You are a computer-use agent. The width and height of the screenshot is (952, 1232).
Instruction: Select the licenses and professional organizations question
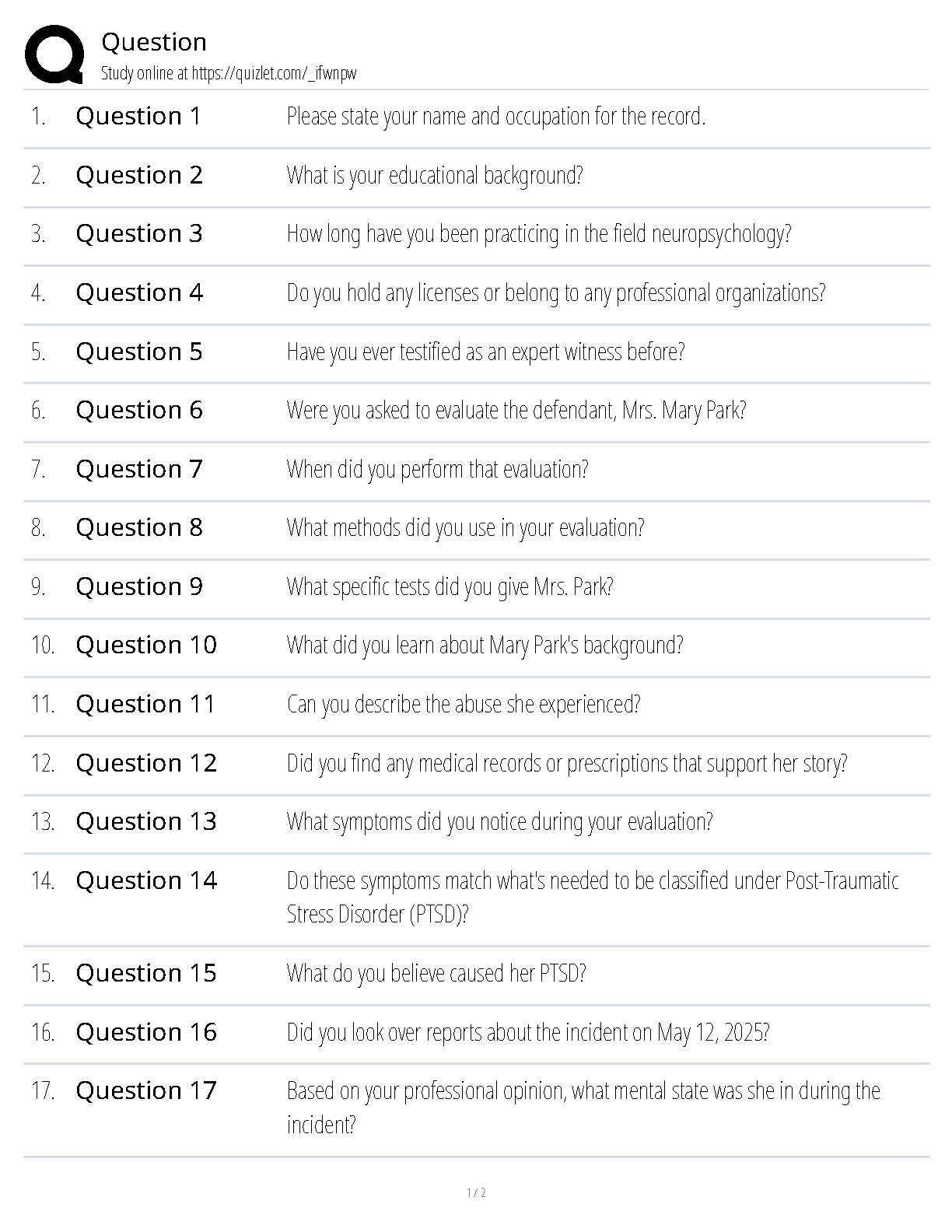556,293
